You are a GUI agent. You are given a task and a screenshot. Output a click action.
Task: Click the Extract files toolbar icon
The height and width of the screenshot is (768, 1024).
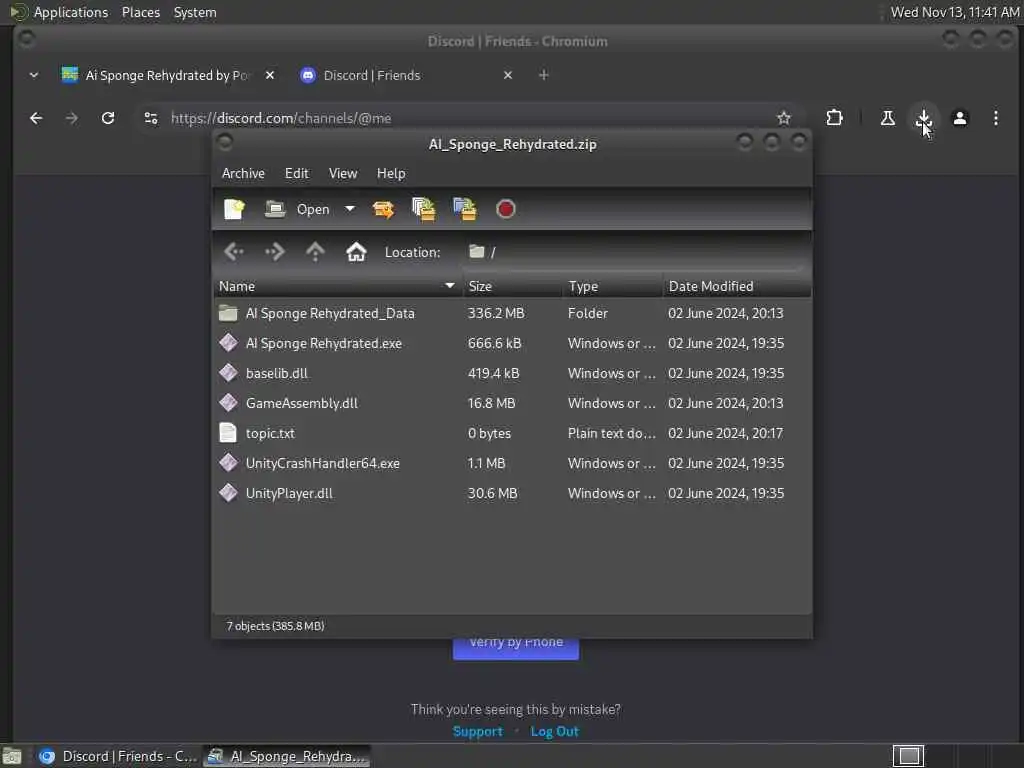[x=383, y=209]
